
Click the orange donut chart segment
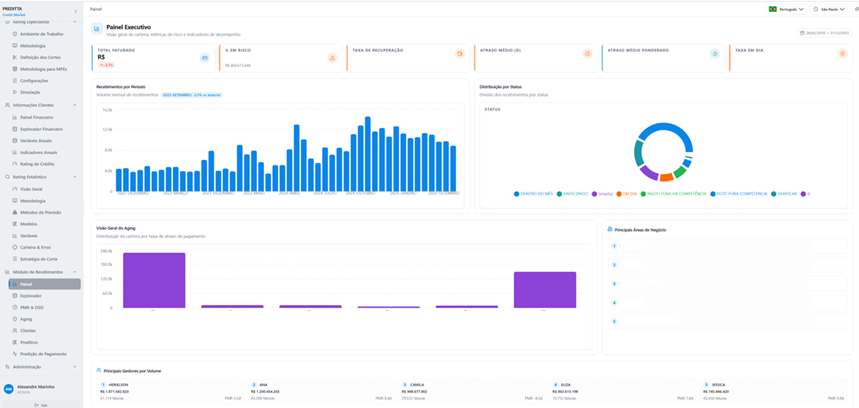[x=667, y=177]
